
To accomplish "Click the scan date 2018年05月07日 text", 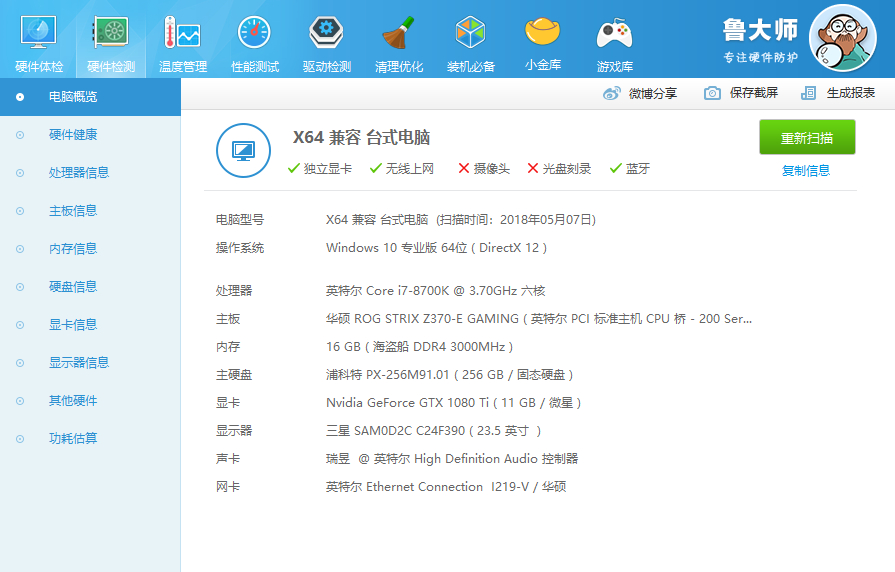I will point(545,220).
